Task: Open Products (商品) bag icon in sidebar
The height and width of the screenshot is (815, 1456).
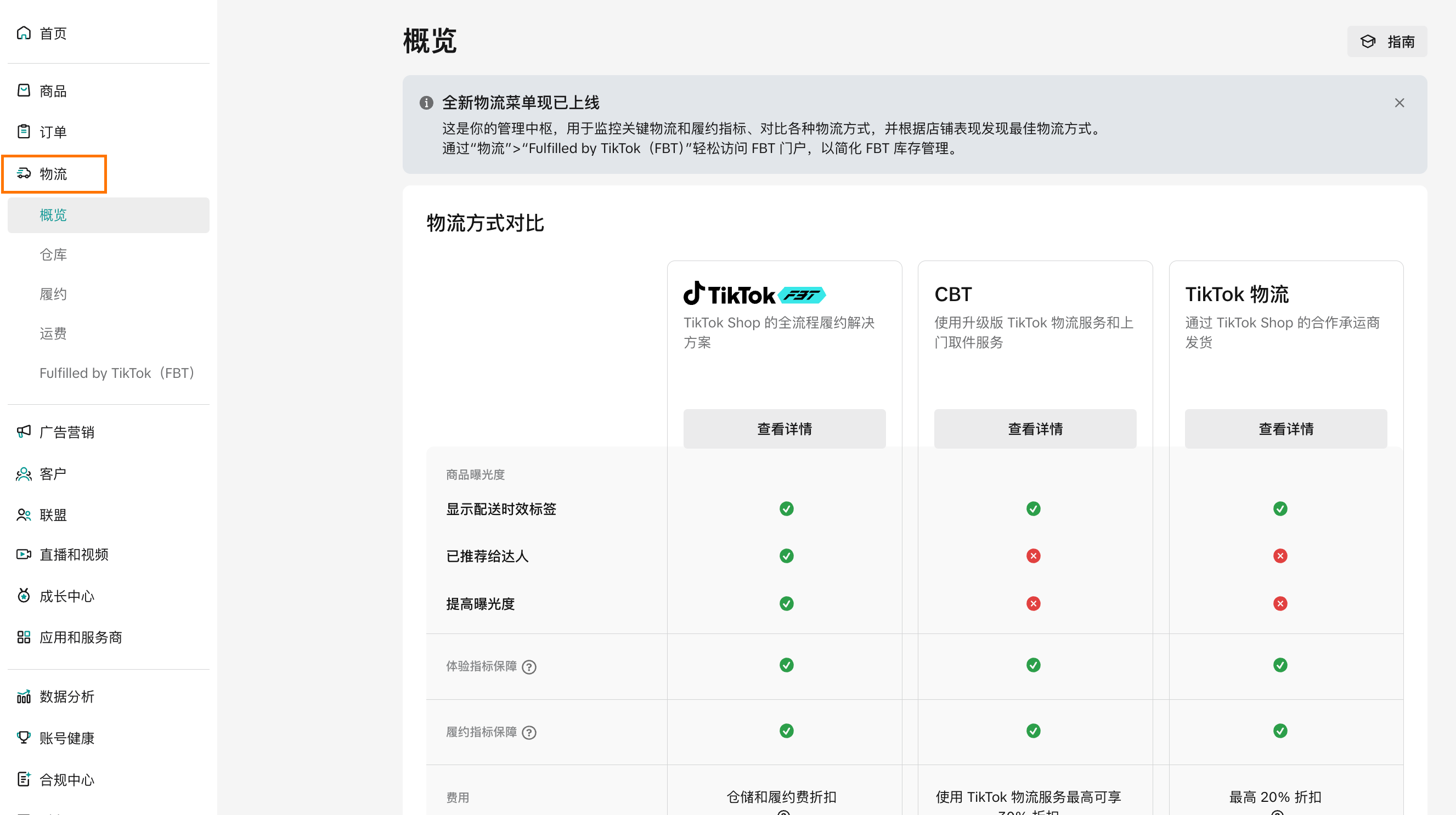Action: point(24,90)
